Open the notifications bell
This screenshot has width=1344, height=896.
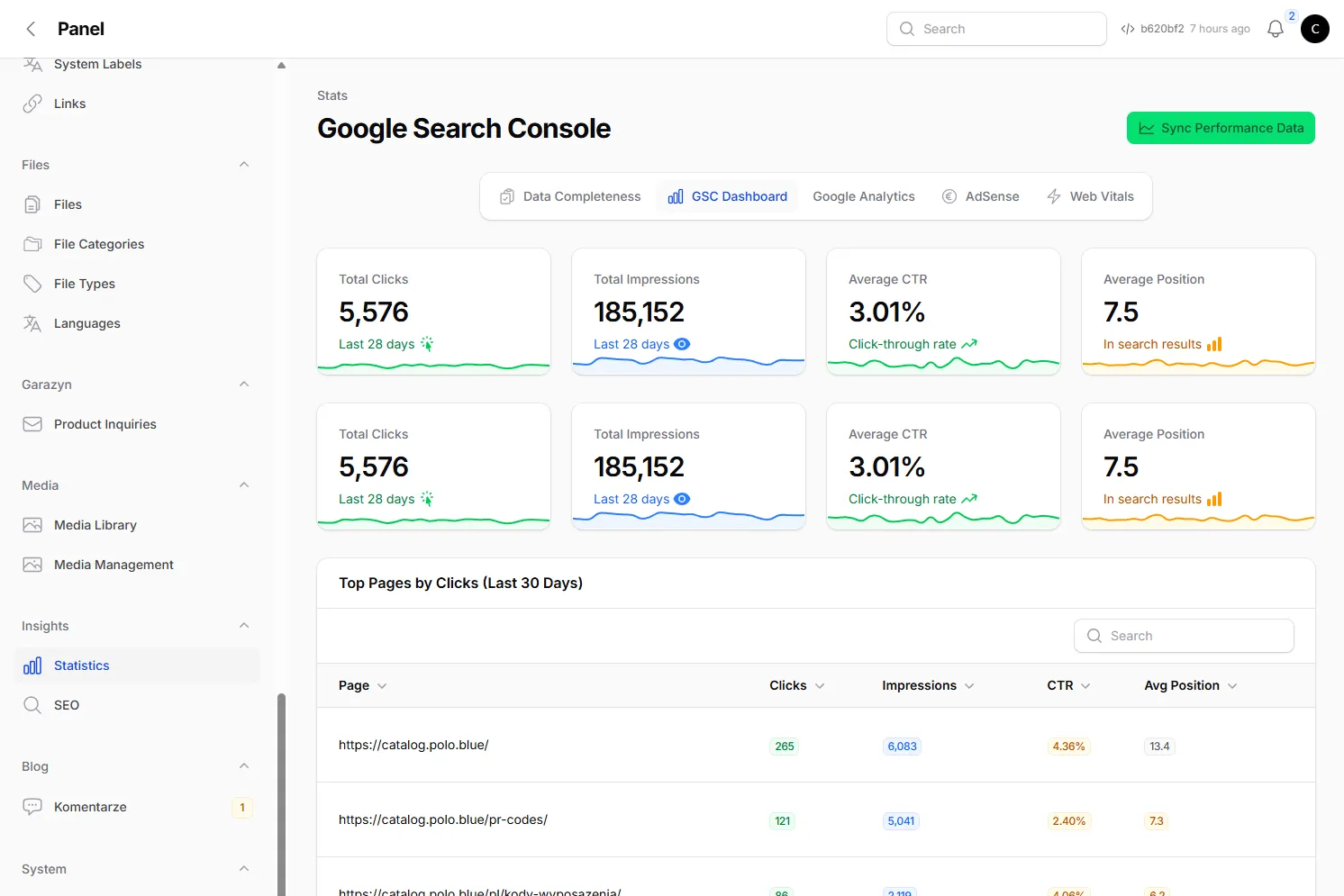[x=1275, y=29]
